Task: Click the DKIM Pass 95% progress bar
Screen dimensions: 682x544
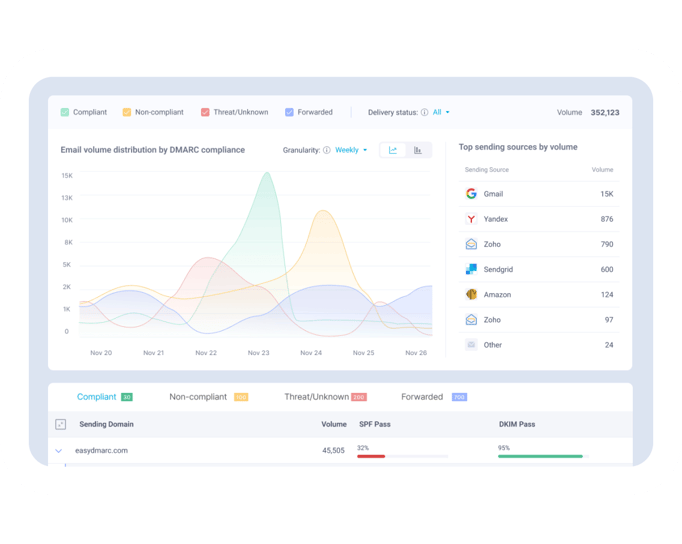Action: click(543, 456)
